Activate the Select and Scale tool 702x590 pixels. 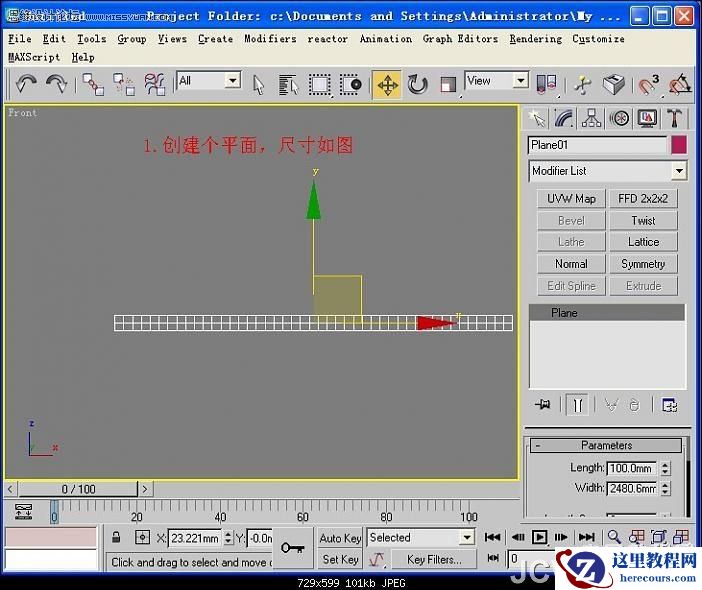(448, 84)
